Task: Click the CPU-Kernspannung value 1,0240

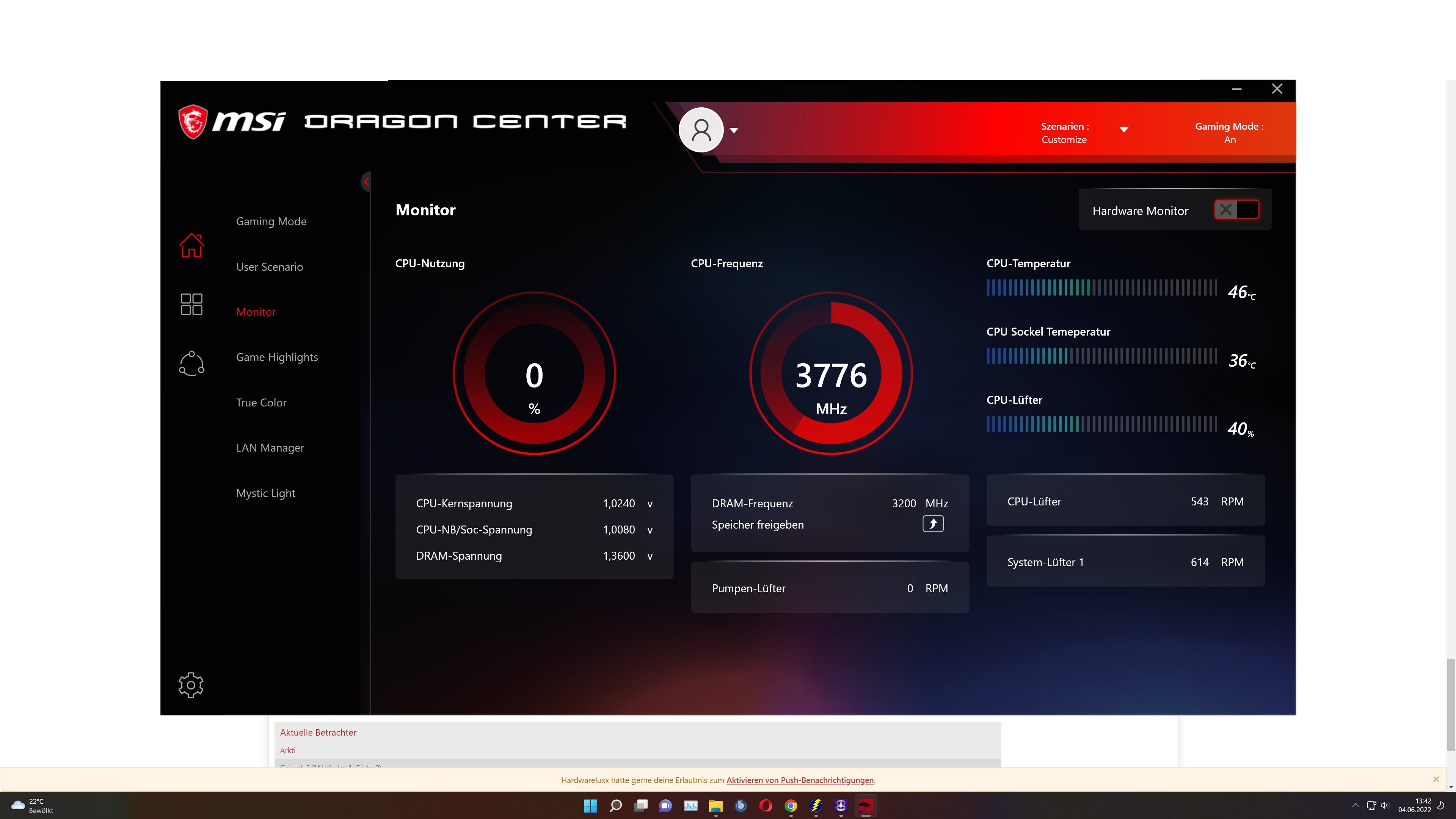Action: pos(619,503)
